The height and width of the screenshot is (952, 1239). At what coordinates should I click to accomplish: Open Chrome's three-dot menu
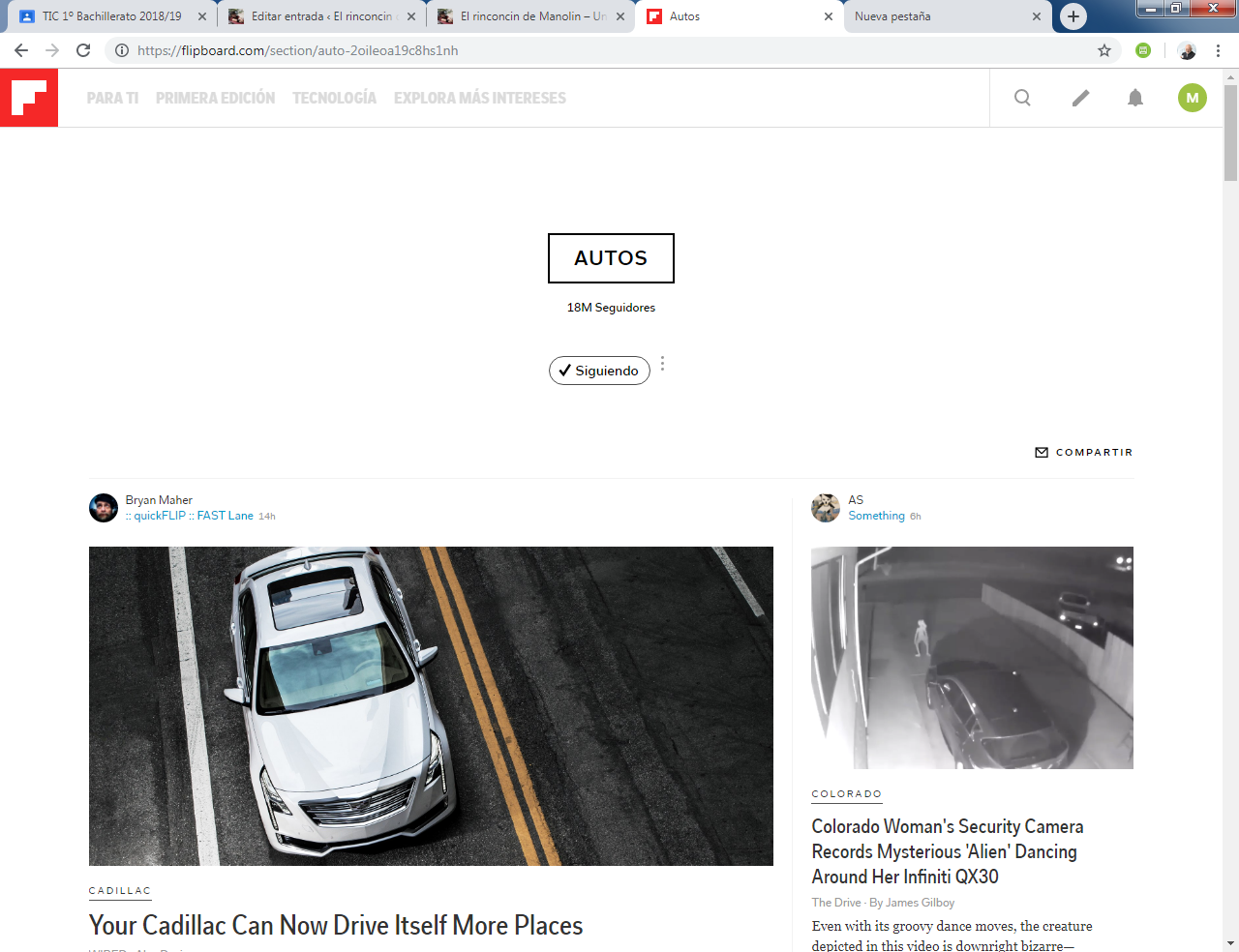point(1218,50)
